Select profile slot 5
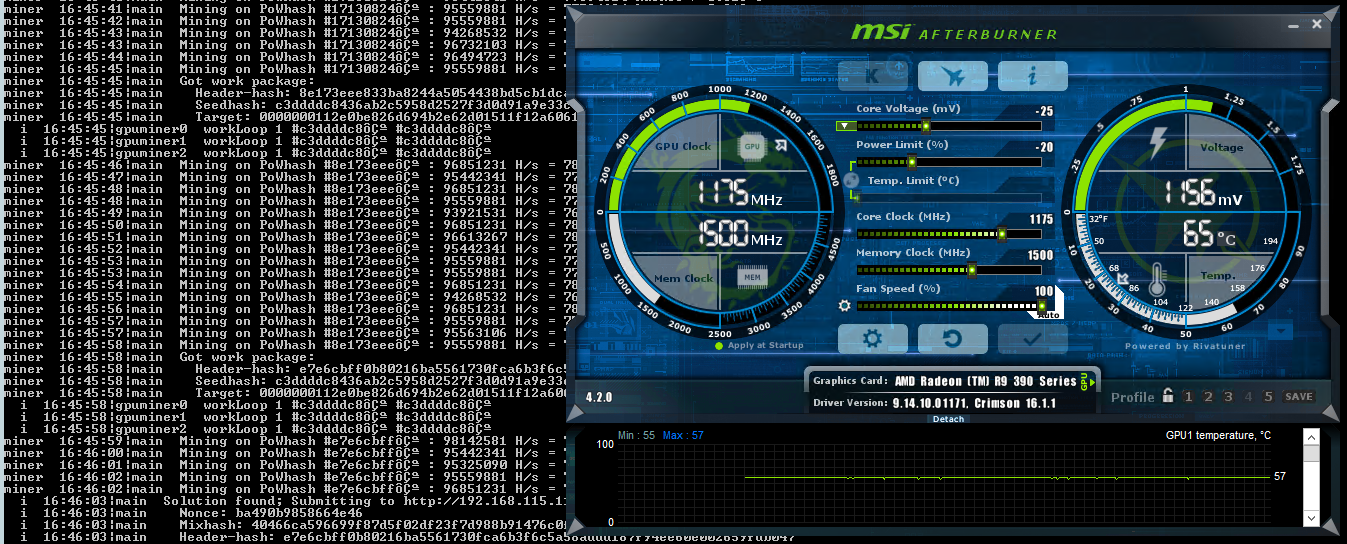The width and height of the screenshot is (1347, 544). click(1268, 397)
